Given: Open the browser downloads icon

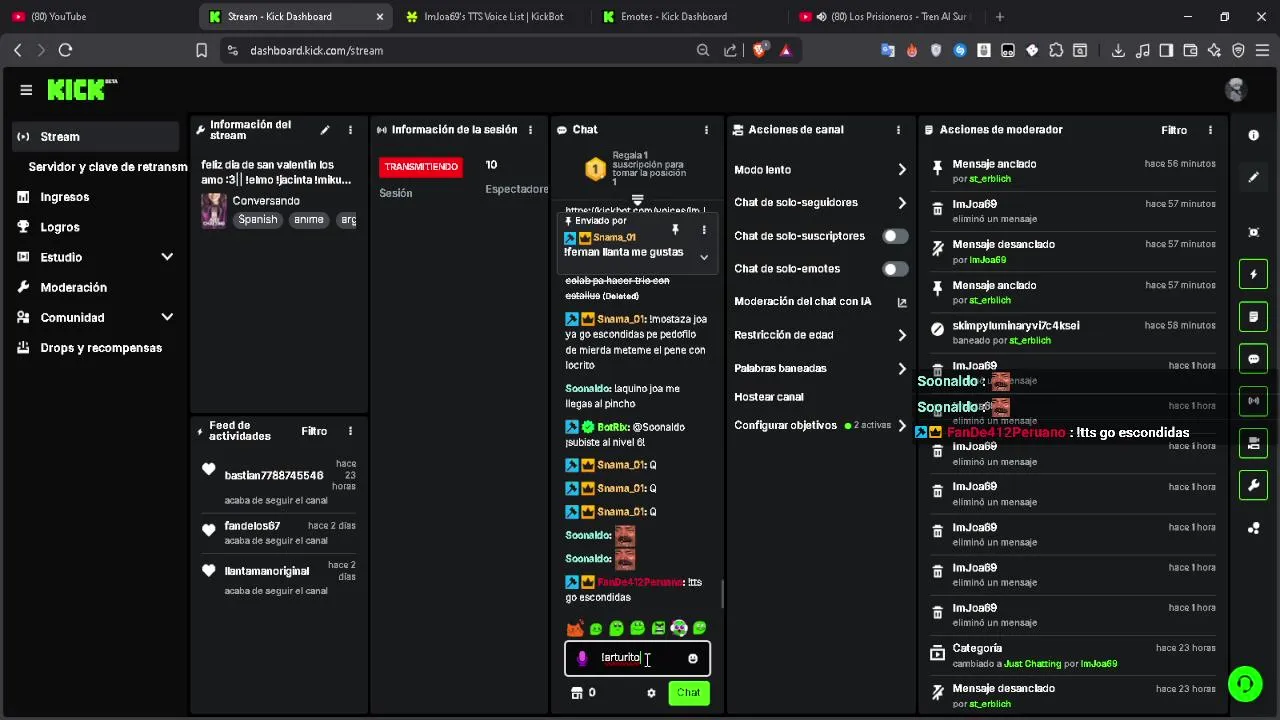Looking at the screenshot, I should pos(1118,50).
